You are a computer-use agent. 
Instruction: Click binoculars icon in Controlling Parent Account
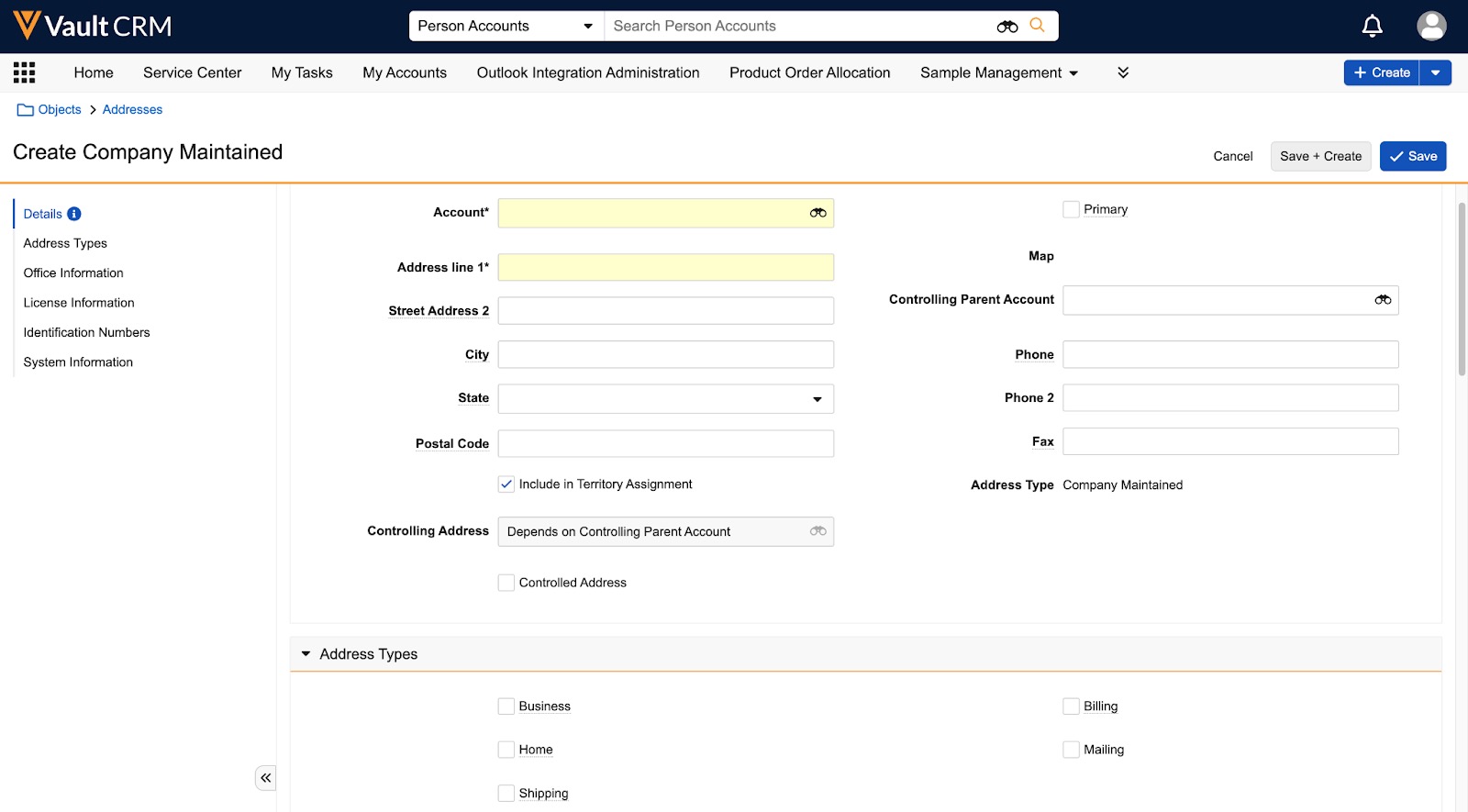pyautogui.click(x=1383, y=300)
